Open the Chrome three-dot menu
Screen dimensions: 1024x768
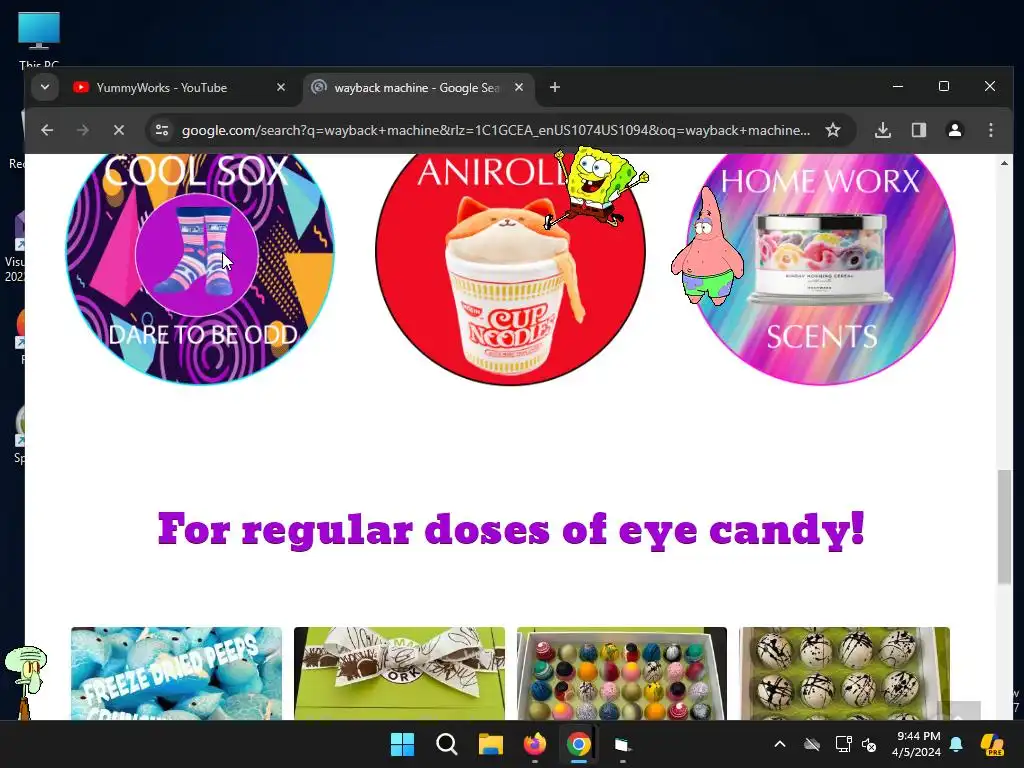coord(991,130)
